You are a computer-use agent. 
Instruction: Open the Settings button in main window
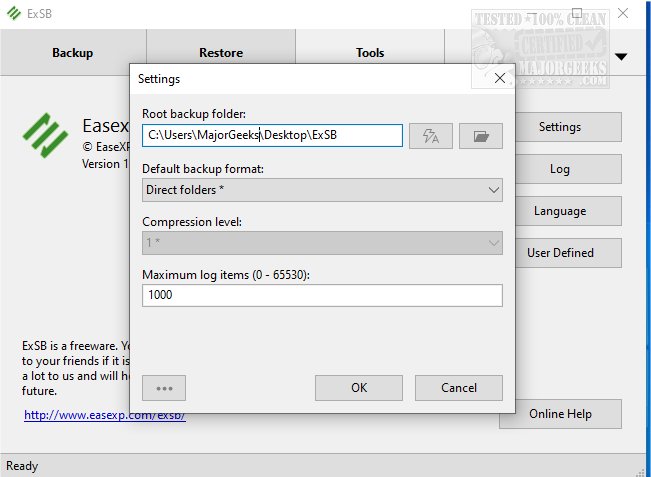pyautogui.click(x=568, y=127)
